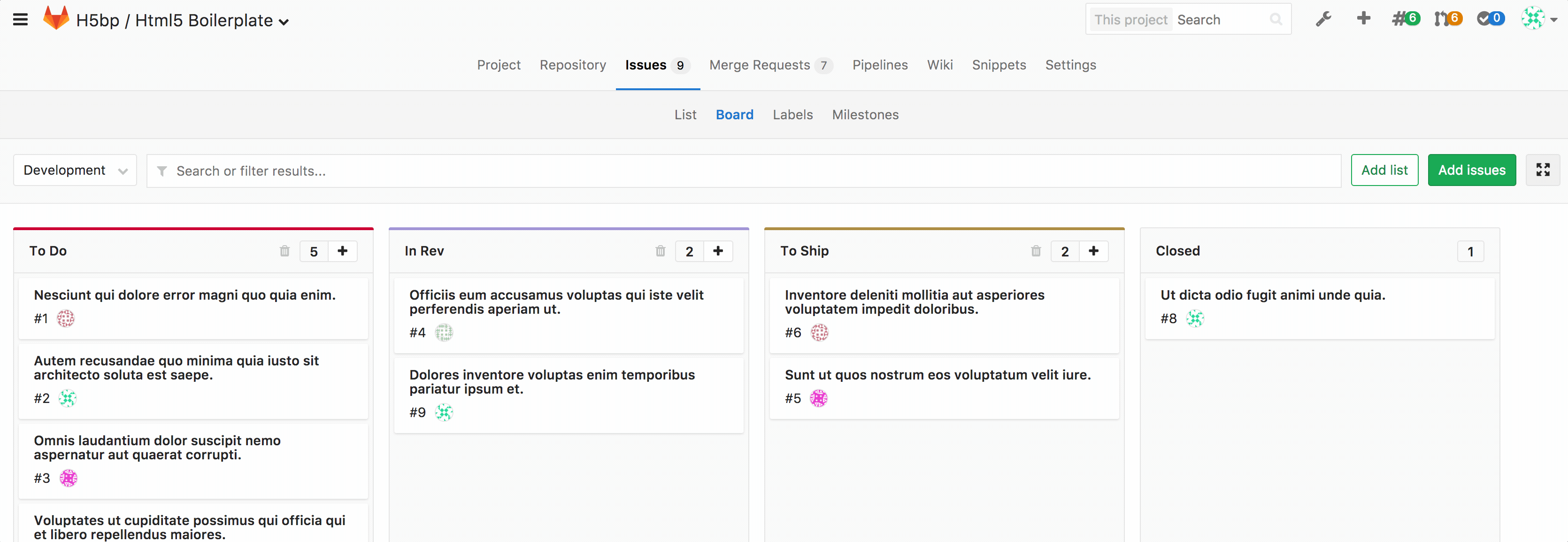The height and width of the screenshot is (542, 1568).
Task: Click the Add list button
Action: tap(1384, 170)
